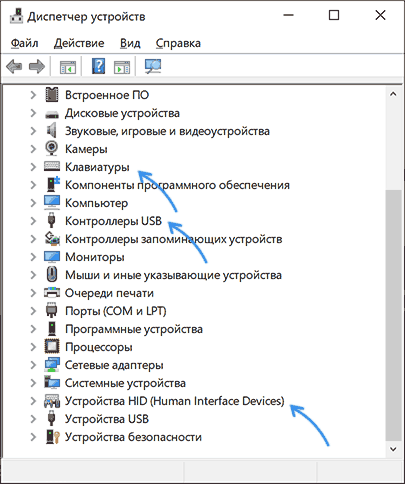This screenshot has width=405, height=484.
Task: Expand the Встроенное ПО node
Action: [x=33, y=95]
